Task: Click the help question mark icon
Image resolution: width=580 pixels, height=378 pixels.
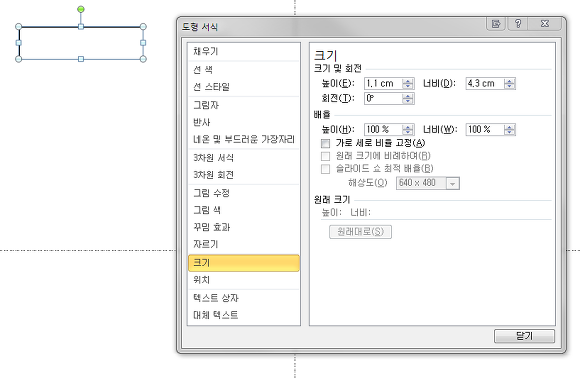Action: 518,24
